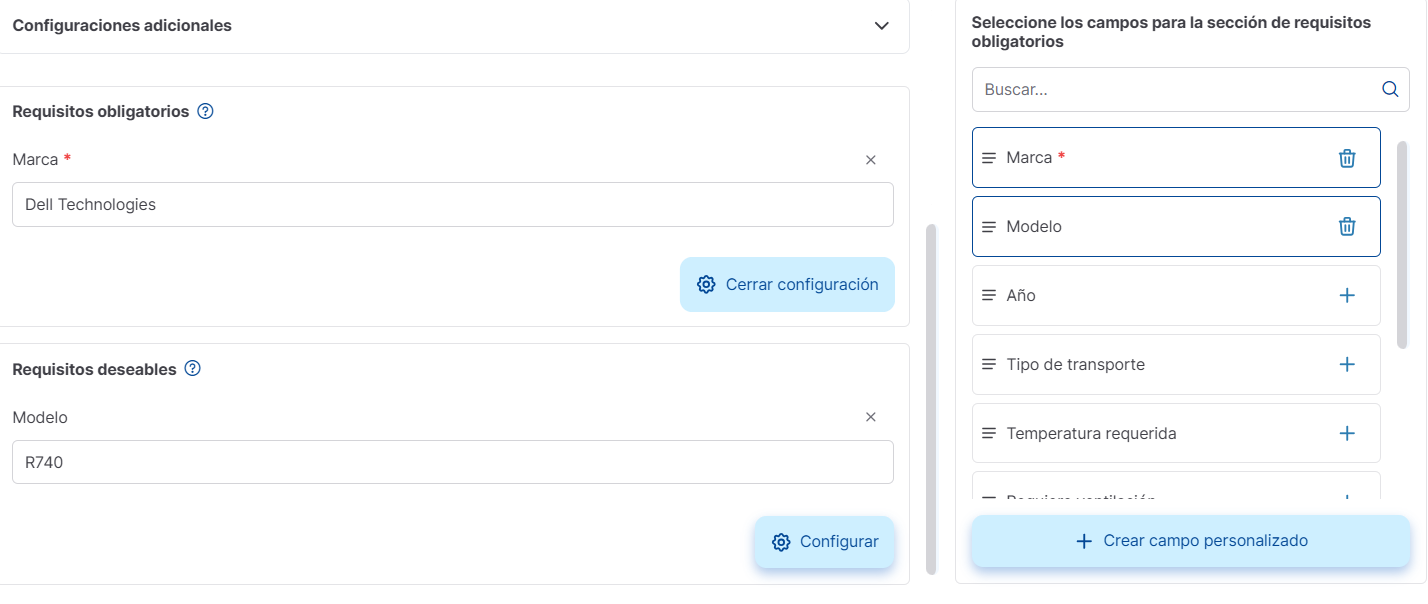Viewport: 1428px width, 604px height.
Task: Select the Dell Technologies input field
Action: [x=452, y=204]
